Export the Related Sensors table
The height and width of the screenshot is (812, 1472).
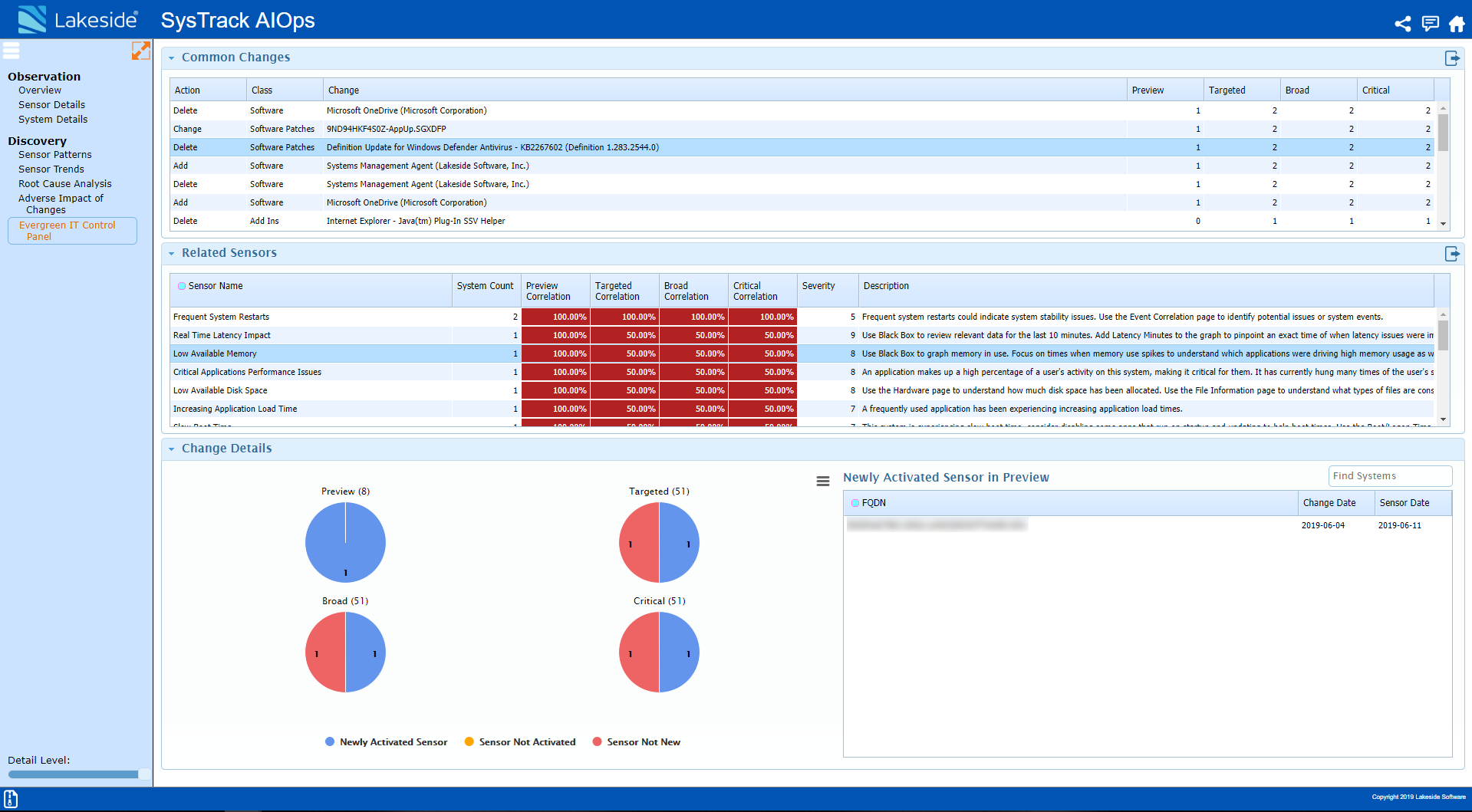point(1451,253)
